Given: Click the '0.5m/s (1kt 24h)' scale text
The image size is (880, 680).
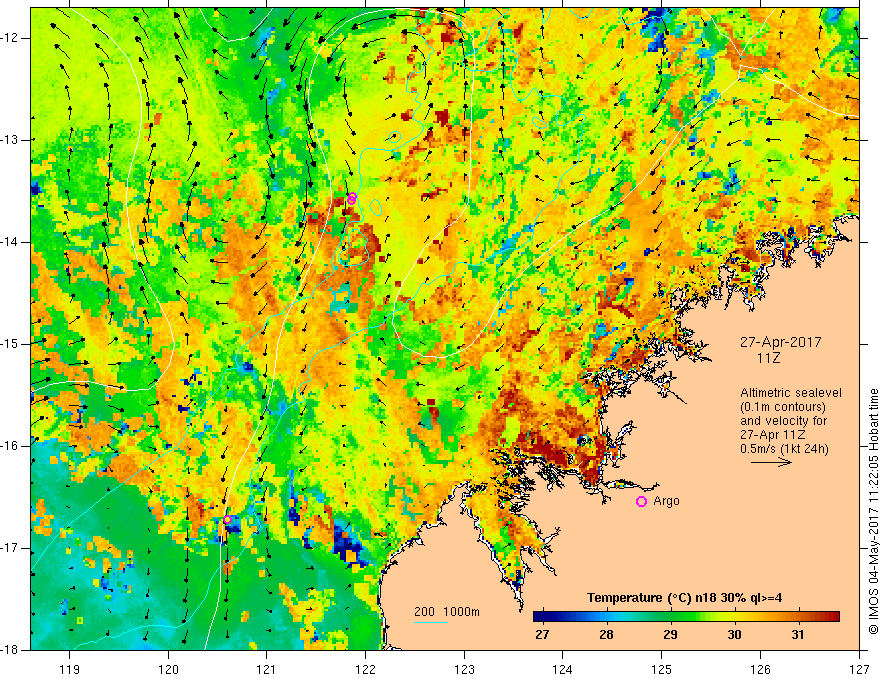Looking at the screenshot, I should pos(784,449).
